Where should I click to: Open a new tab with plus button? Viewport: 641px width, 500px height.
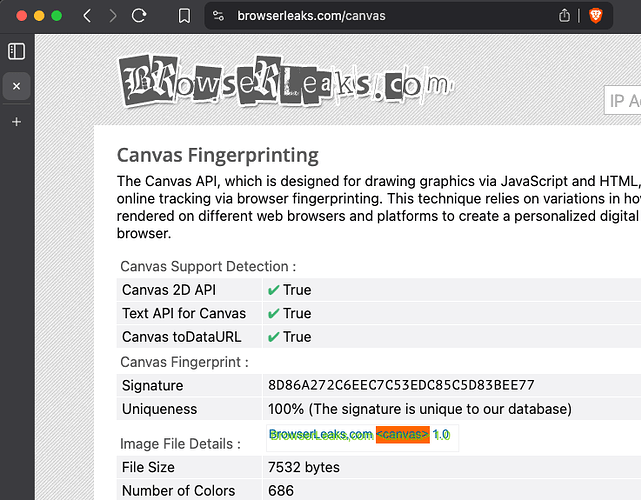(x=16, y=122)
